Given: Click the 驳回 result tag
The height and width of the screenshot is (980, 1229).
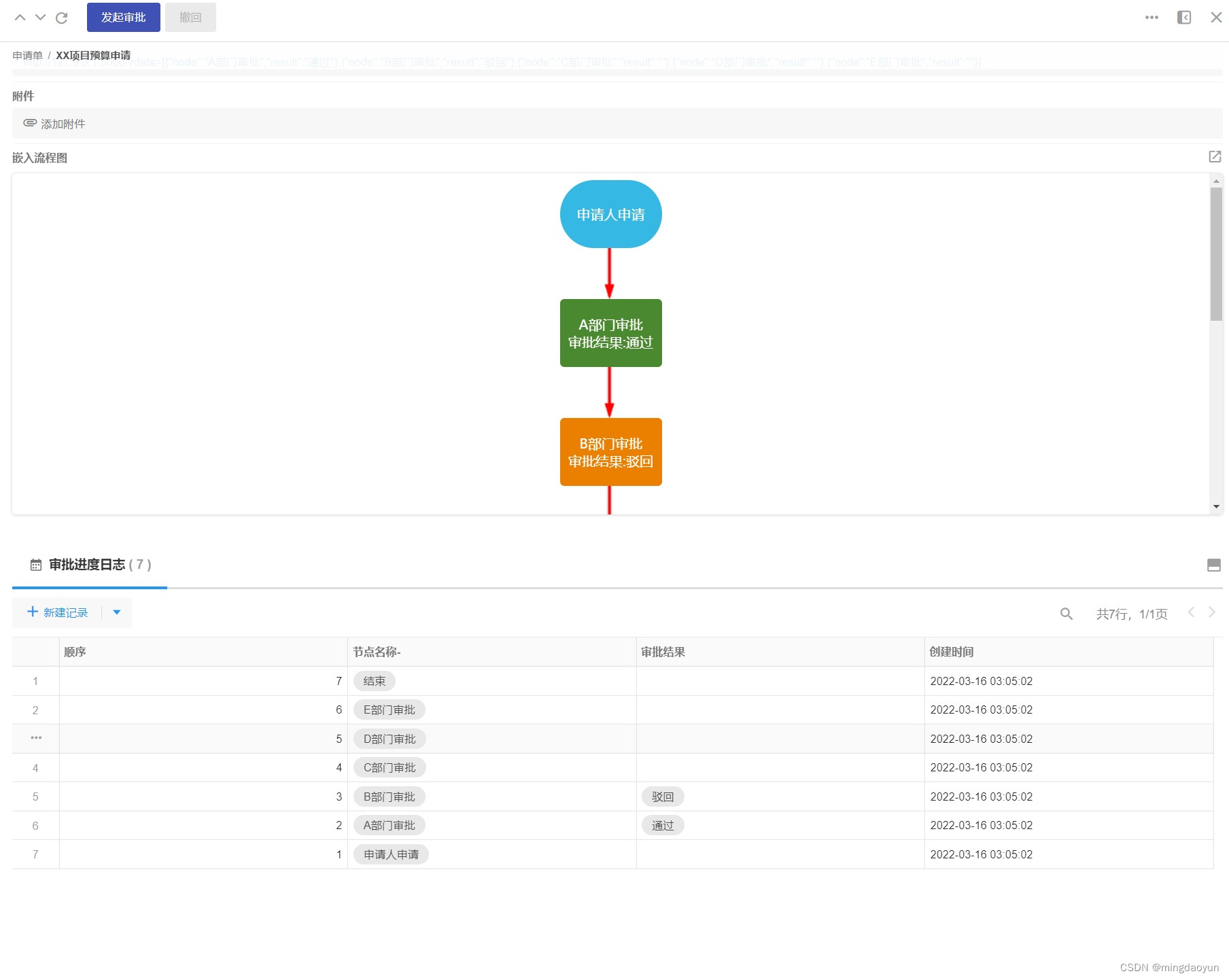Looking at the screenshot, I should [x=663, y=797].
